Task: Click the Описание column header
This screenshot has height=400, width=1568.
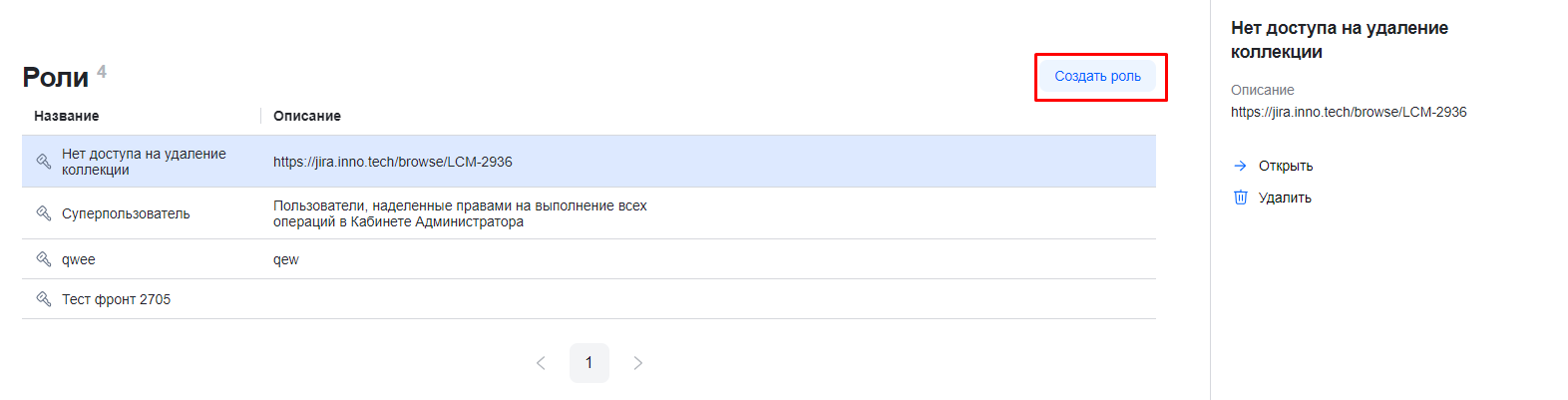Action: 307,116
